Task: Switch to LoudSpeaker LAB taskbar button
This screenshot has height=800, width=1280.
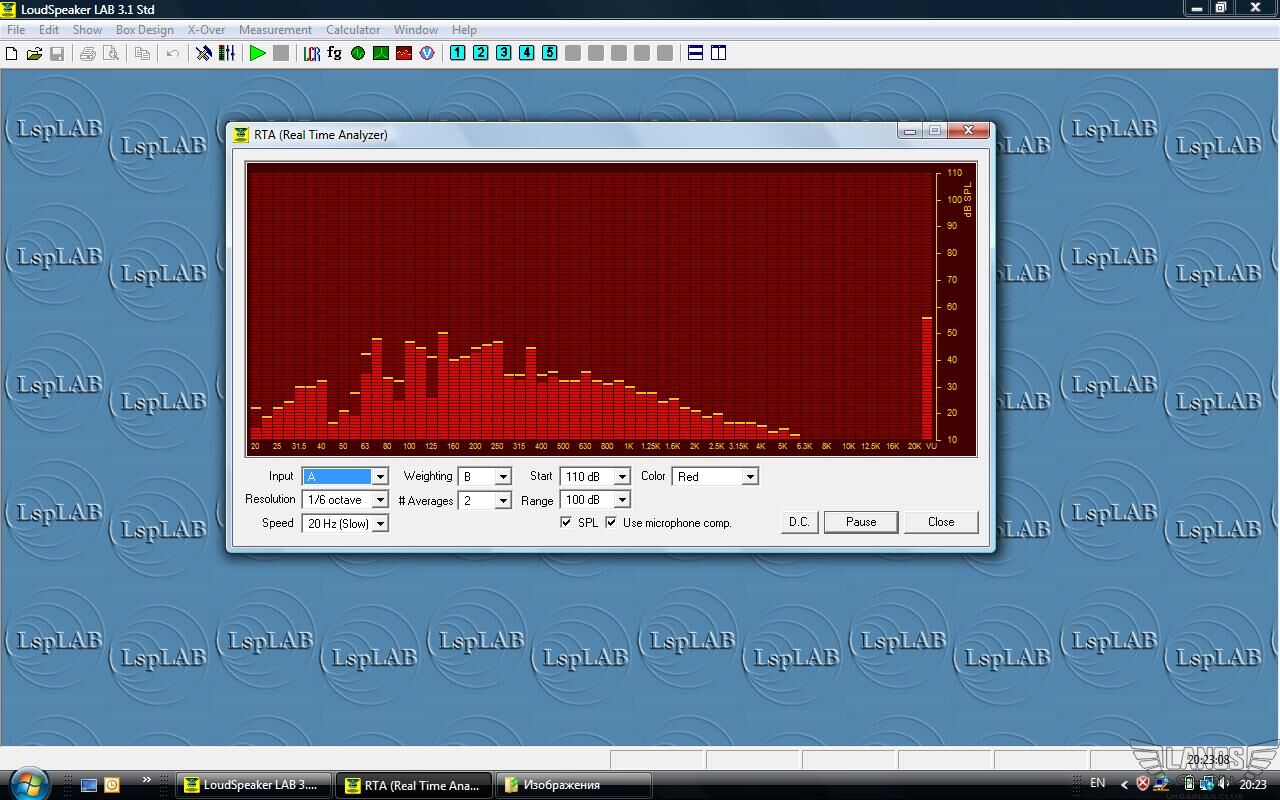Action: point(254,785)
